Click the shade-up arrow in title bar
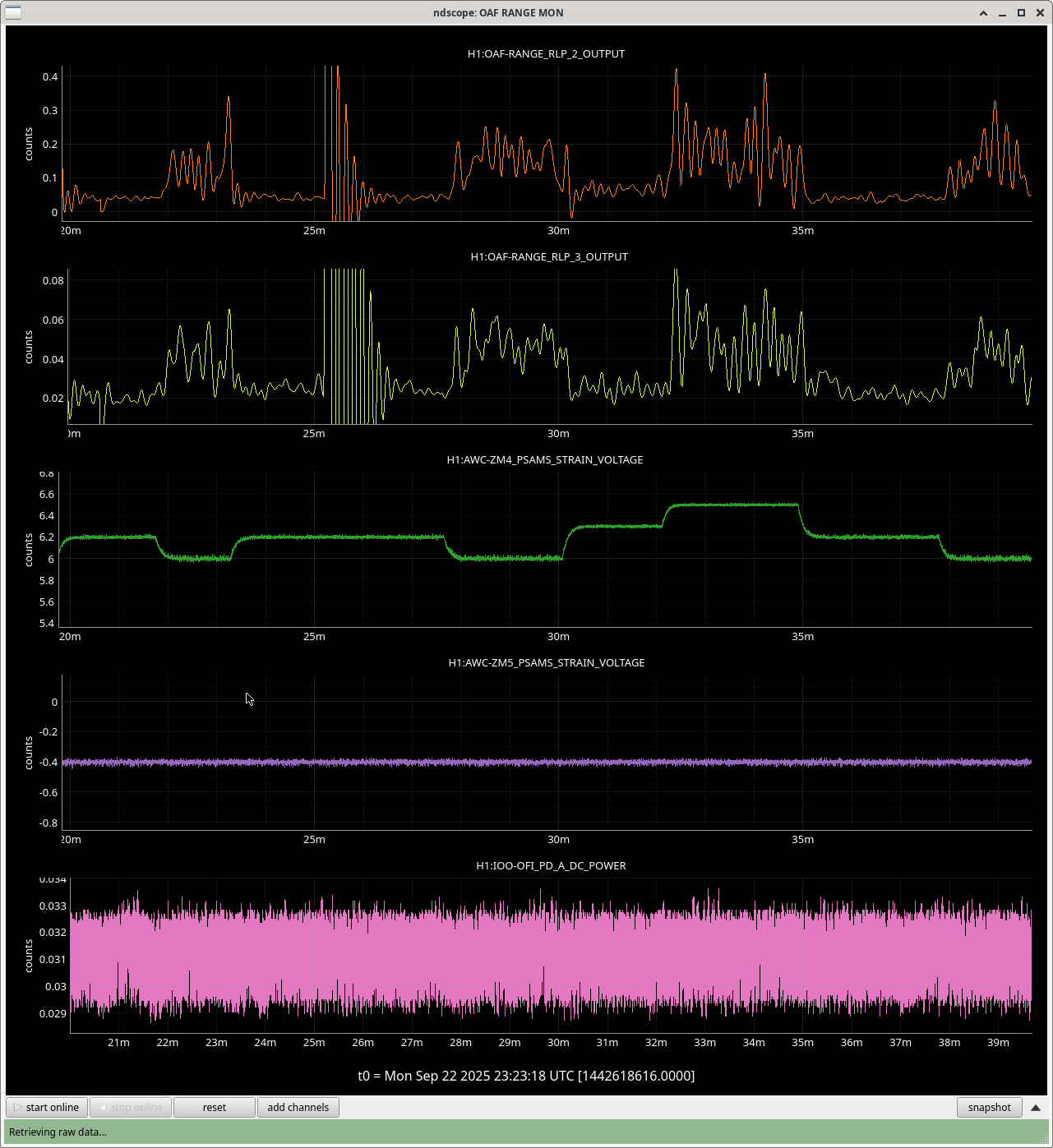Screen dimensions: 1053x1148 pos(983,12)
